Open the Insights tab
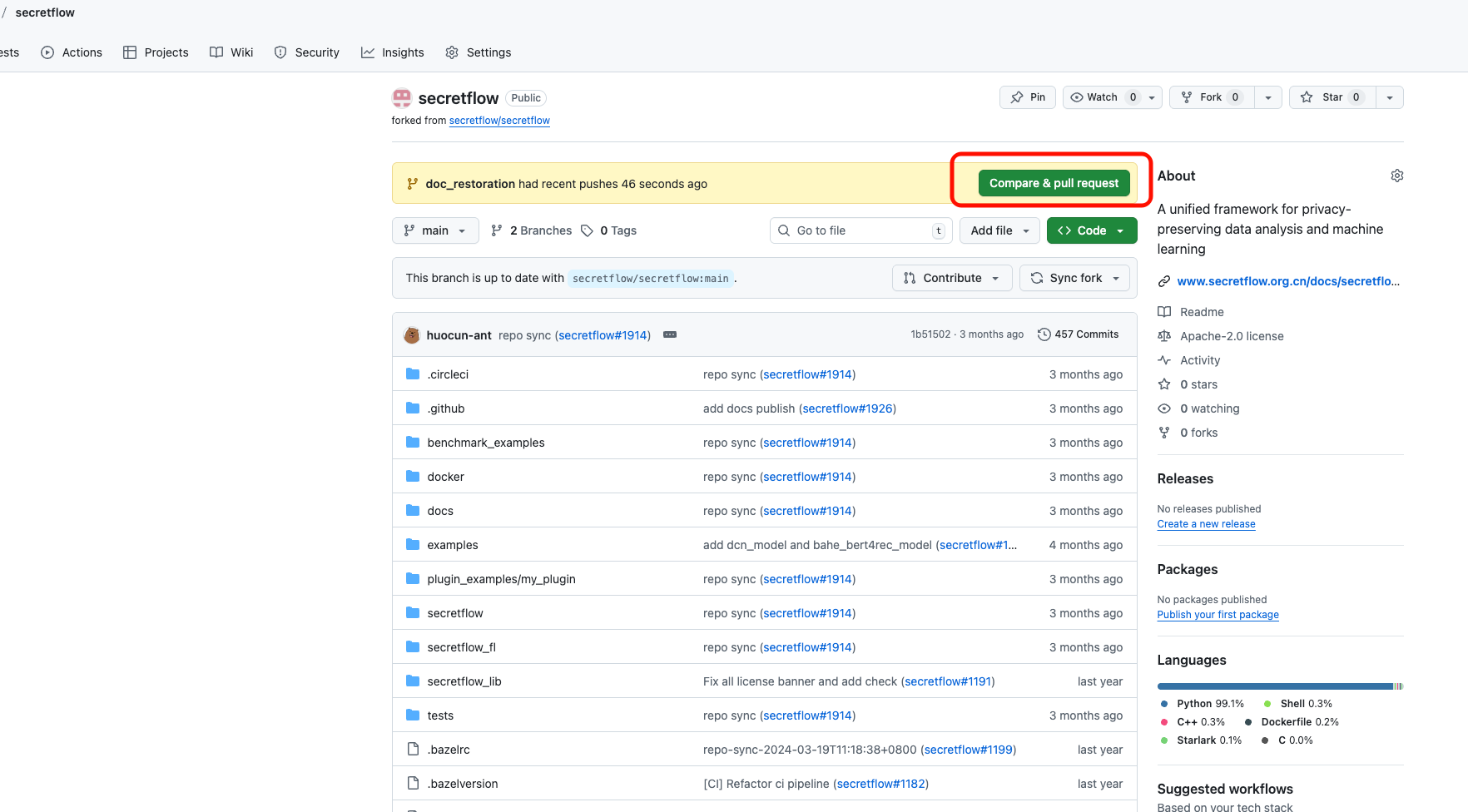The image size is (1468, 812). pyautogui.click(x=393, y=52)
